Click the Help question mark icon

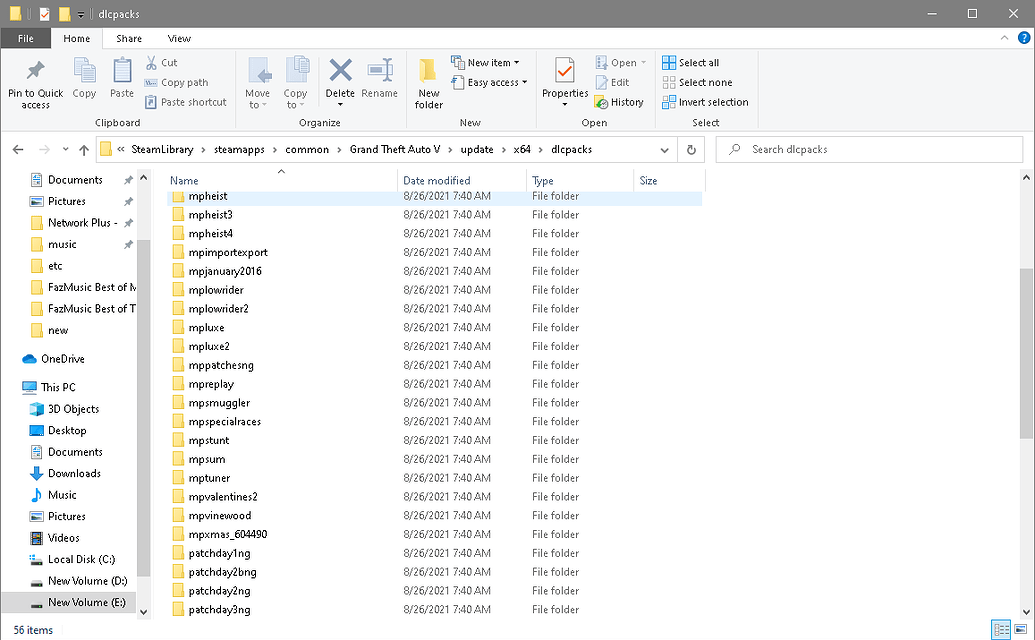tap(1025, 38)
